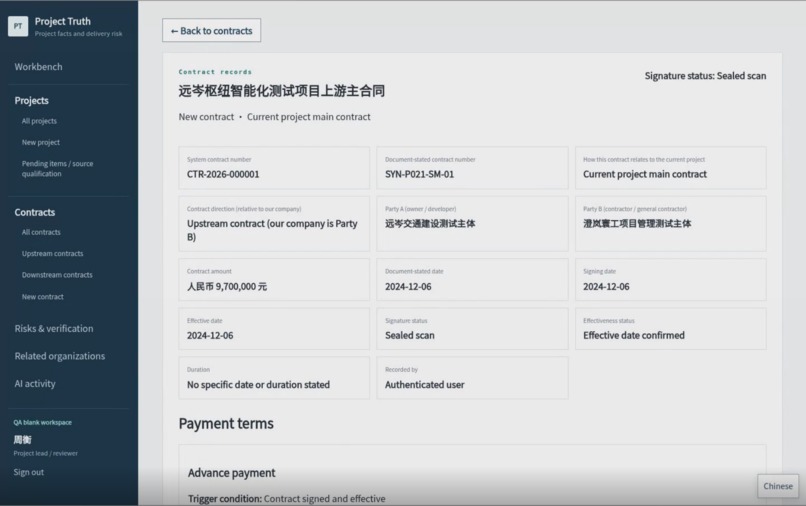Open New project page
Screen dimensions: 806x506
click(x=41, y=142)
